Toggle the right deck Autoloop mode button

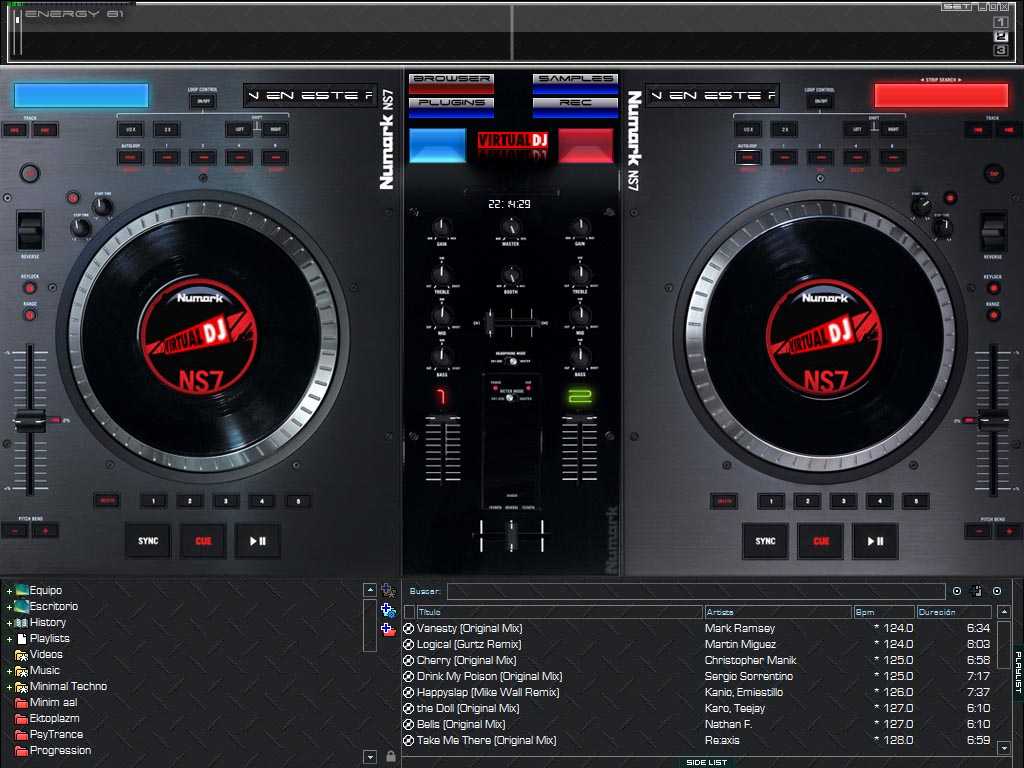[748, 157]
